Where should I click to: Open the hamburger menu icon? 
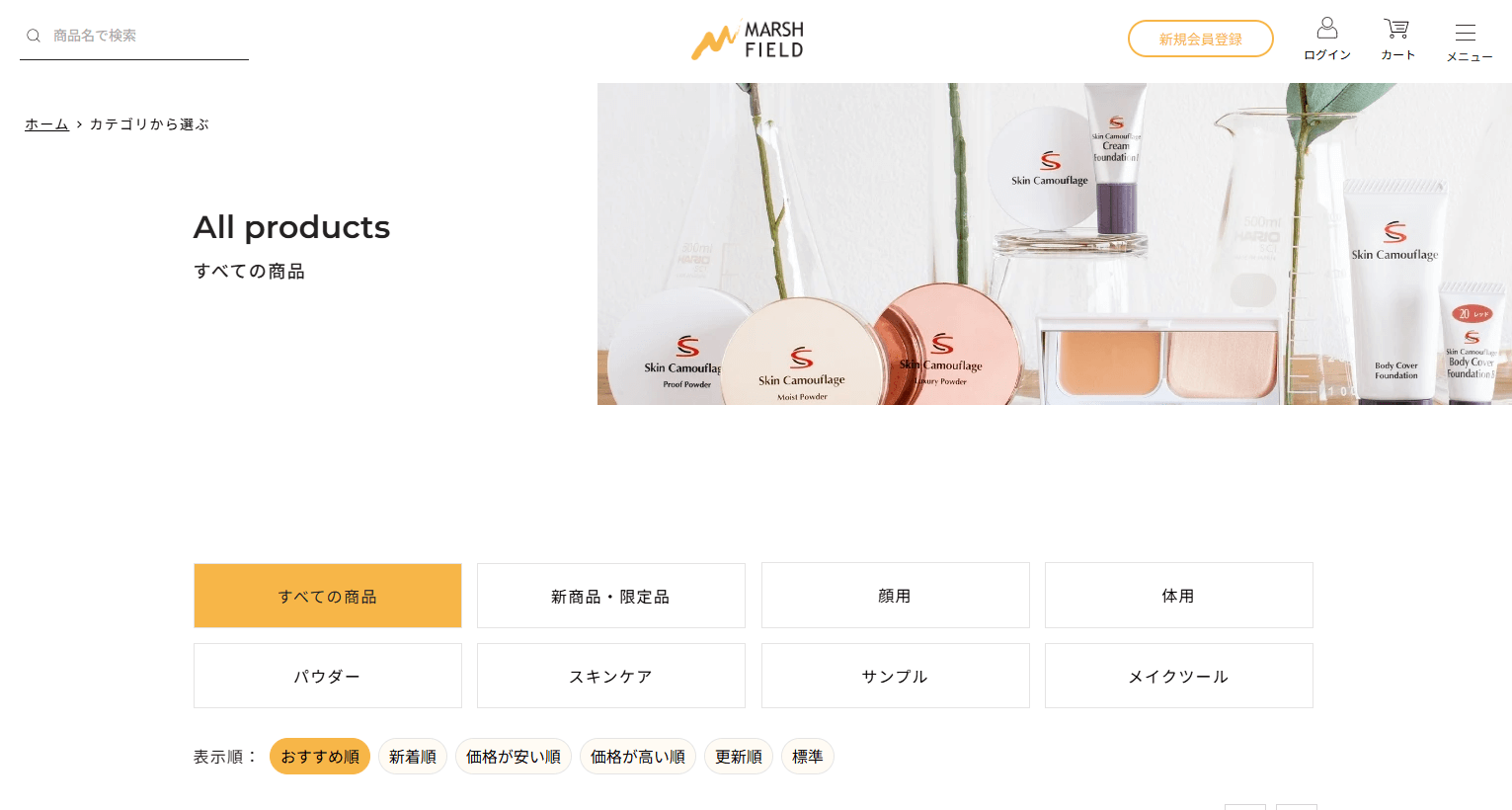pyautogui.click(x=1466, y=32)
